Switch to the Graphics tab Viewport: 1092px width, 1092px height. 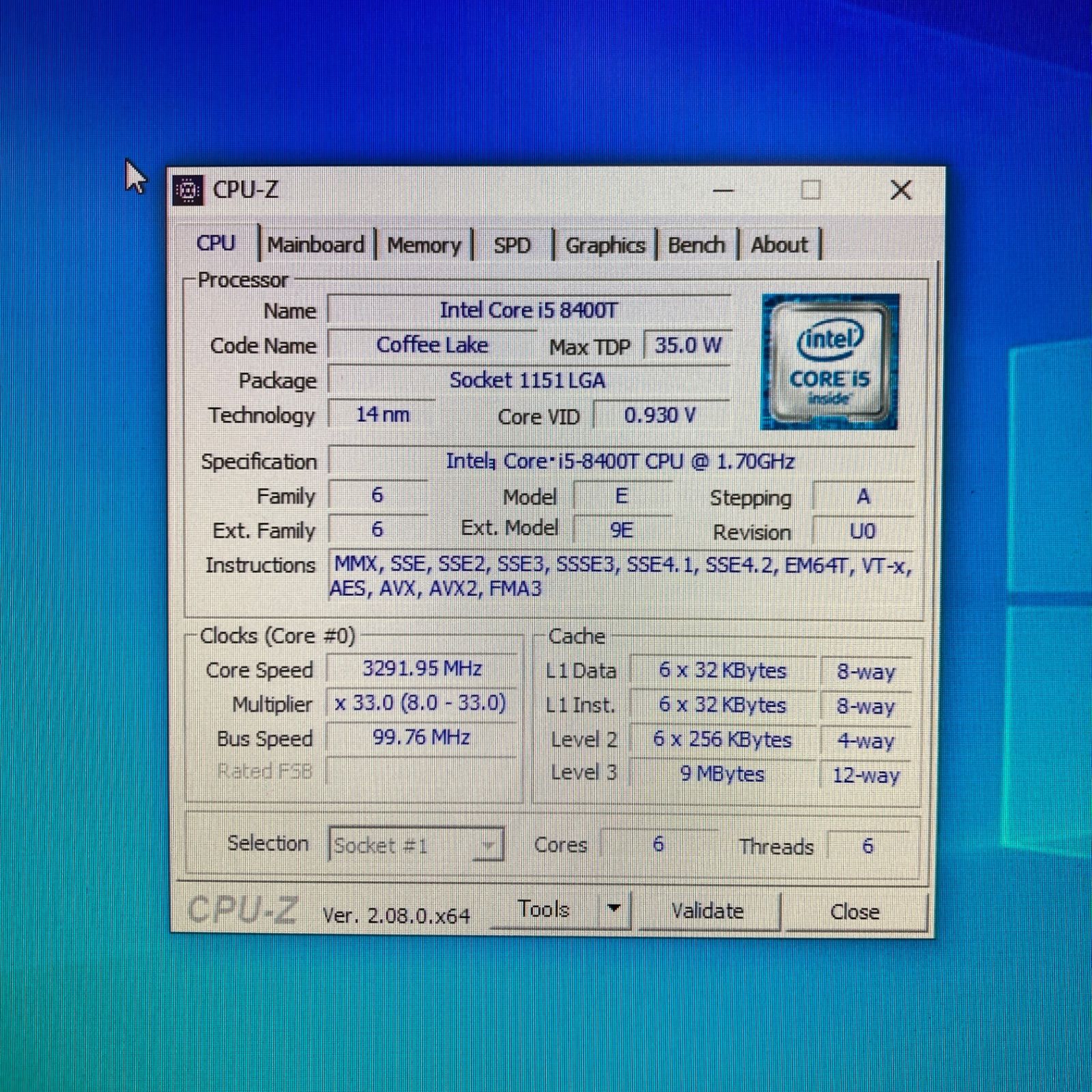coord(605,245)
